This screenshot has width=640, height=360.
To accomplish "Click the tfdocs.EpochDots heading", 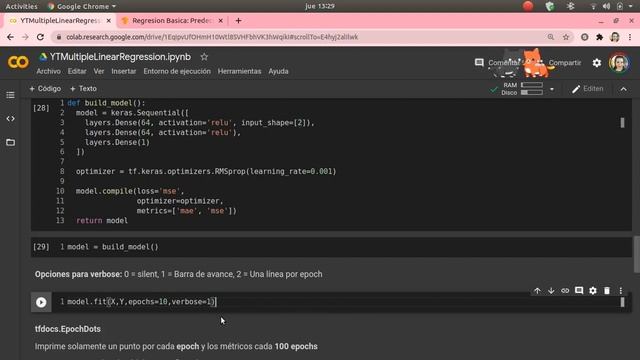I will pyautogui.click(x=68, y=329).
